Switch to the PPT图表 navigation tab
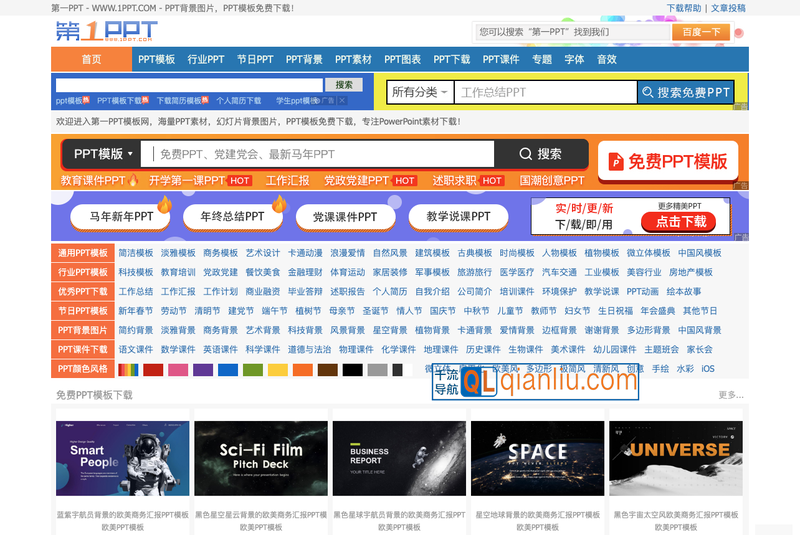Viewport: 800px width, 535px height. [x=402, y=60]
